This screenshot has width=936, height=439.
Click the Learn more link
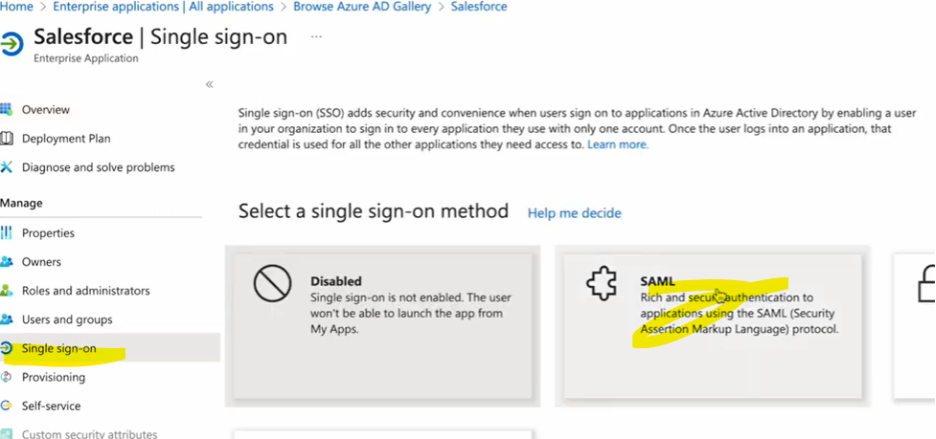618,145
